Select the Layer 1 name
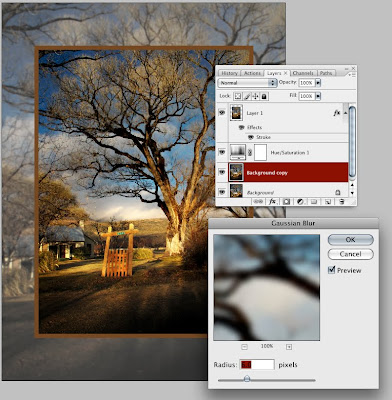This screenshot has height=400, width=392. coord(255,113)
